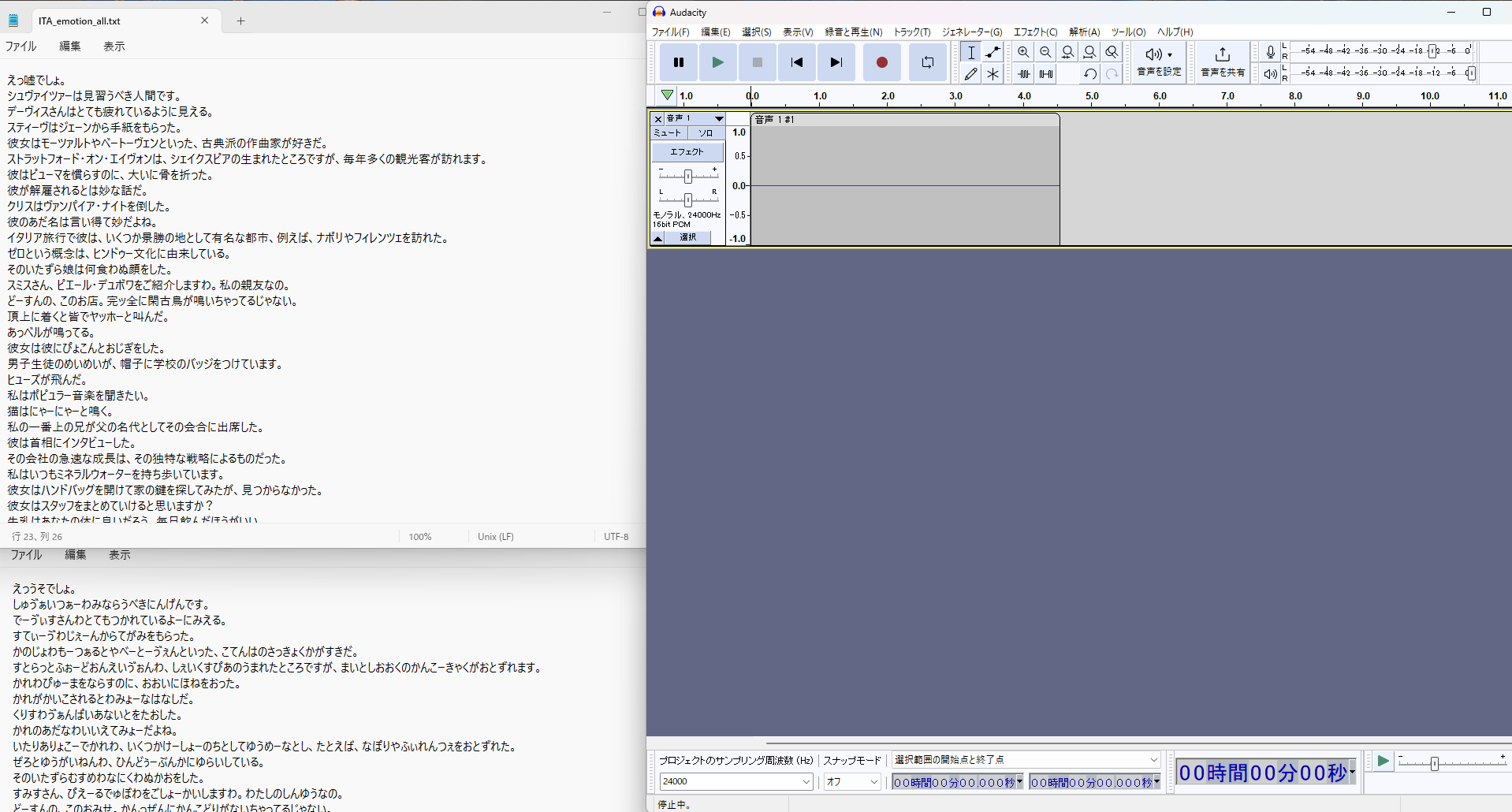Adjust the playback speed slider

point(1435,763)
